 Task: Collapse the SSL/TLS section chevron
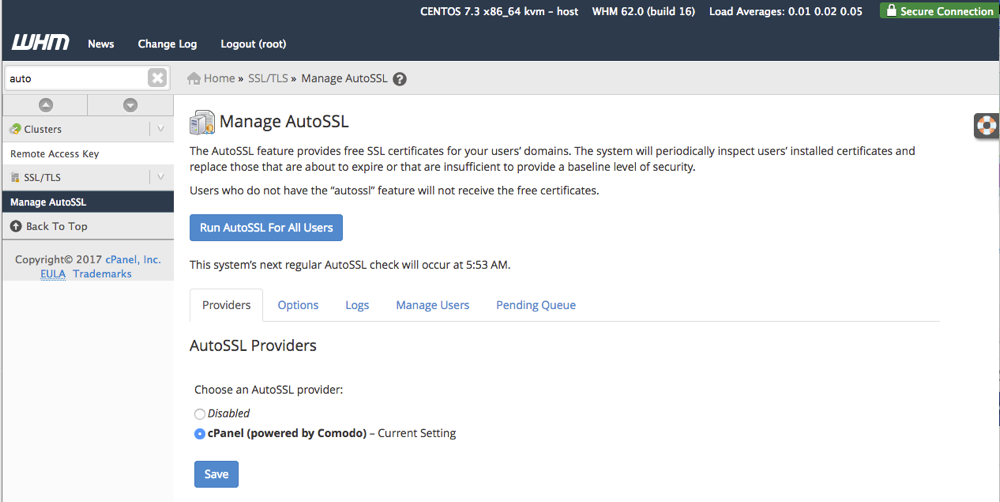[161, 177]
